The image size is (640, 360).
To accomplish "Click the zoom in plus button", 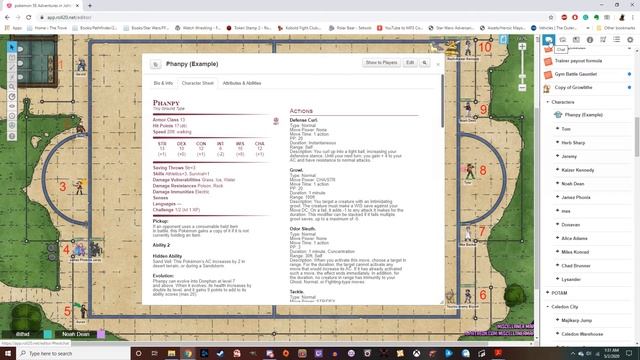I will tap(522, 47).
